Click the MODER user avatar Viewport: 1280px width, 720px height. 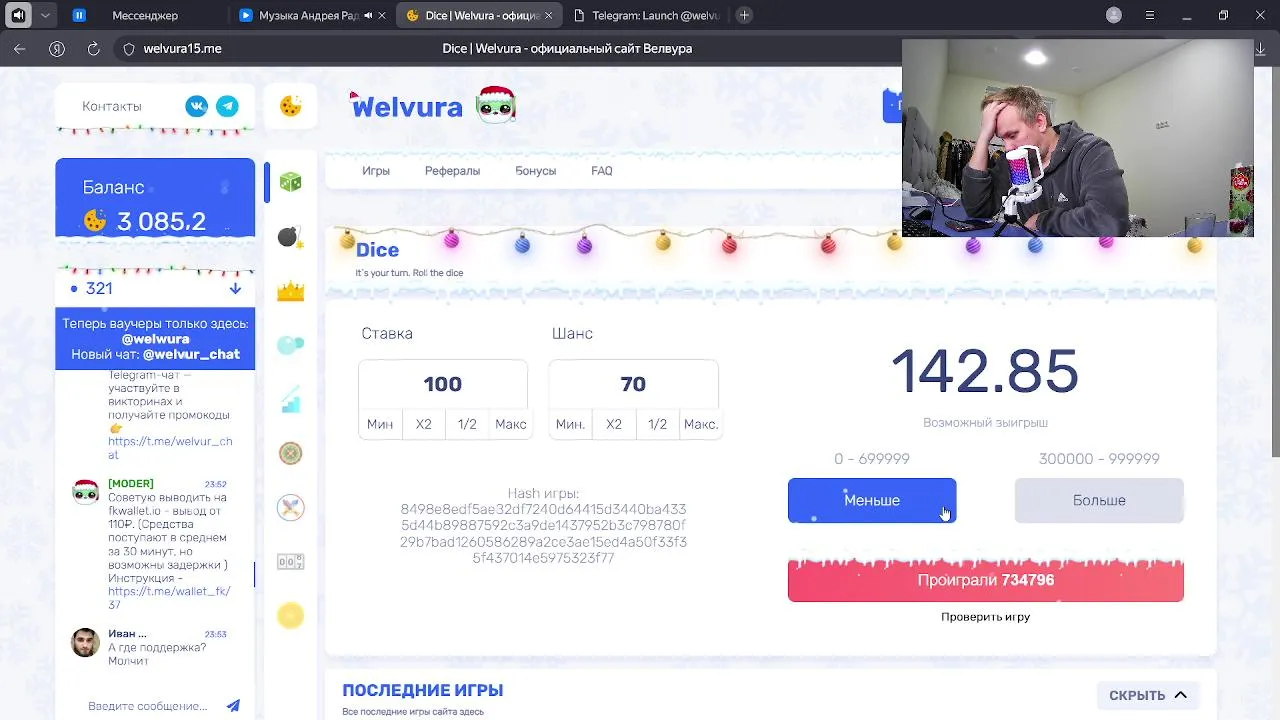86,491
